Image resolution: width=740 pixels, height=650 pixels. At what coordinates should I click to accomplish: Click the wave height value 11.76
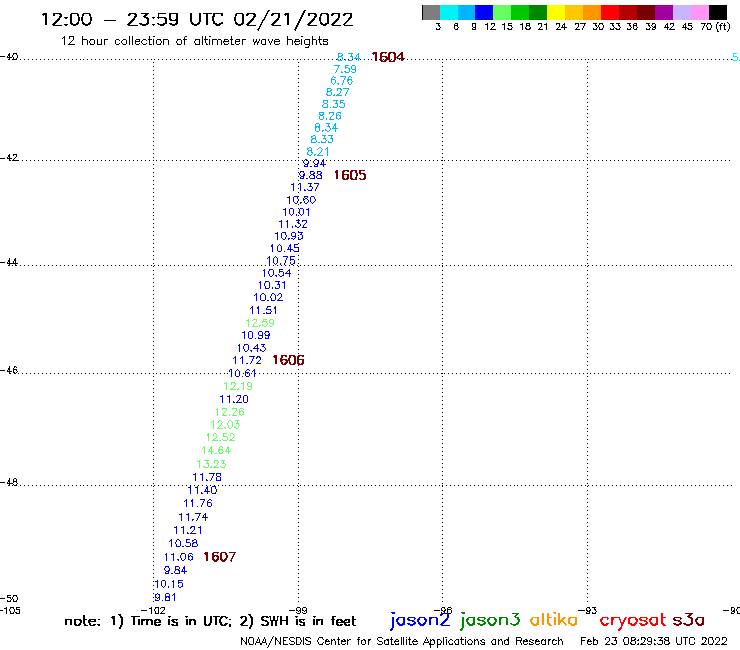pos(198,504)
